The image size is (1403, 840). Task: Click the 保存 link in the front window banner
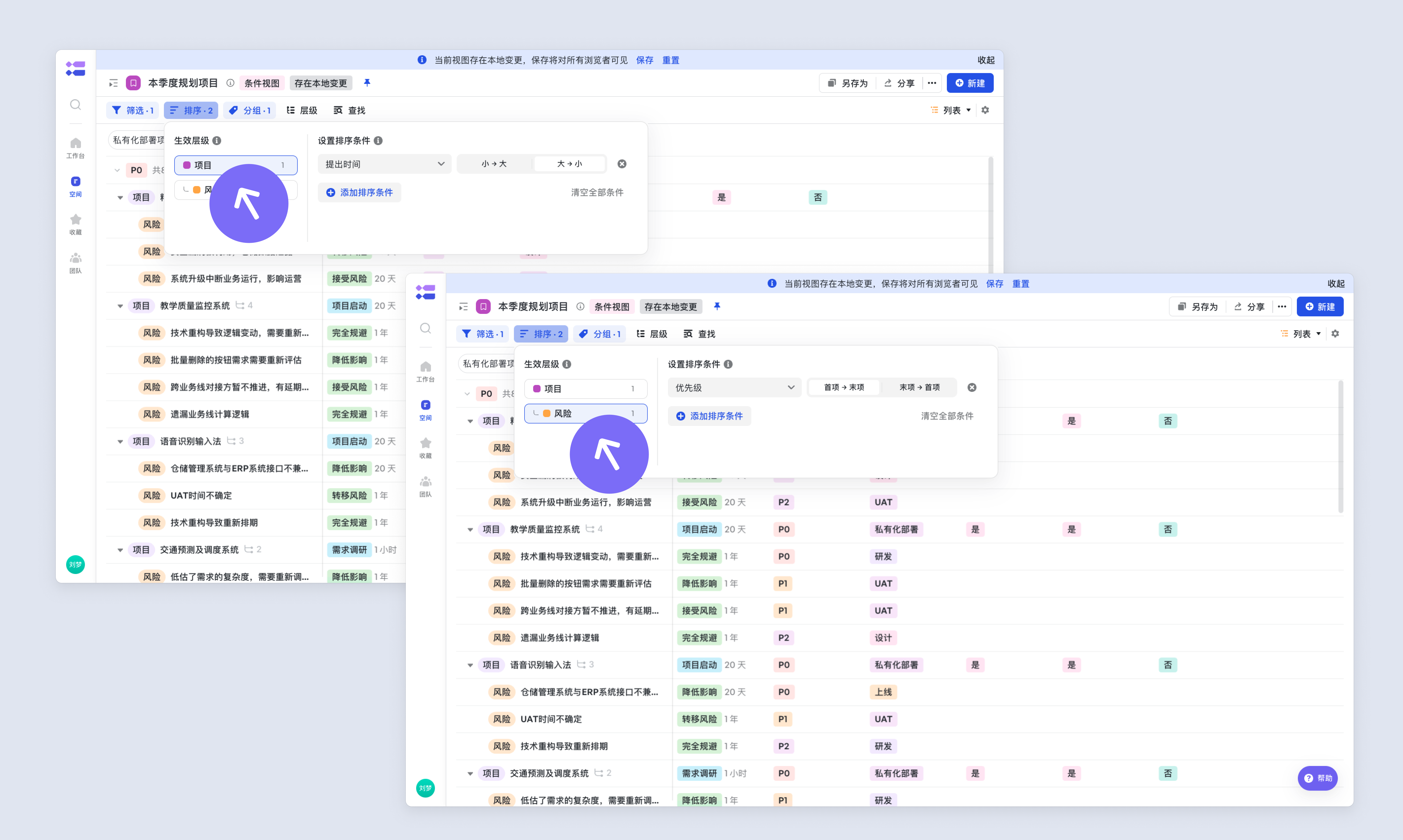tap(994, 284)
